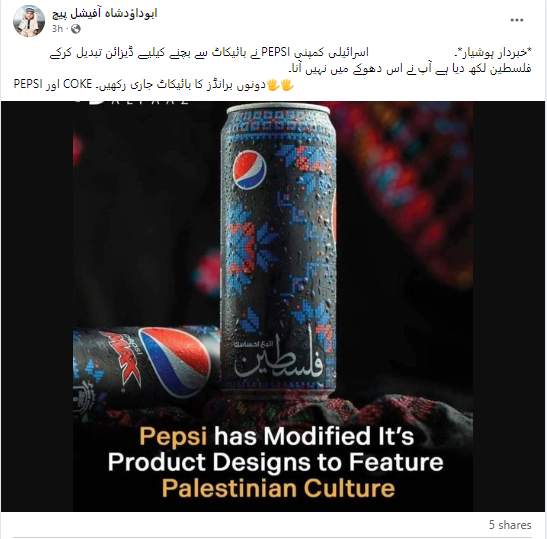Viewport: 547px width, 539px height.
Task: Open the Pepsi can post image
Action: click(273, 306)
